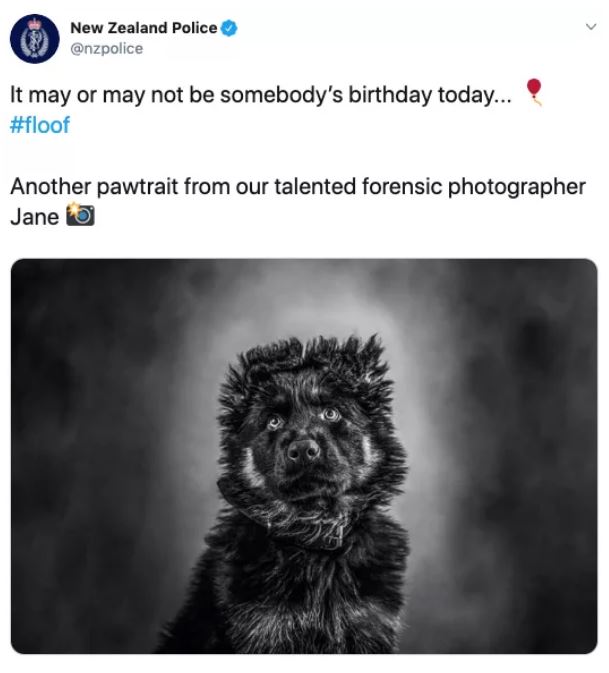Click the word "photographer" in the tweet
Screen dimensions: 609x673
510,188
